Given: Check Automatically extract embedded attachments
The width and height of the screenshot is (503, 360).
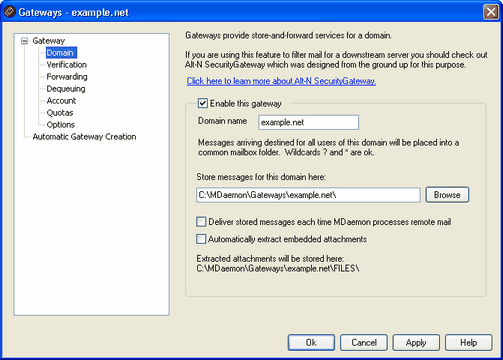Looking at the screenshot, I should pos(201,239).
